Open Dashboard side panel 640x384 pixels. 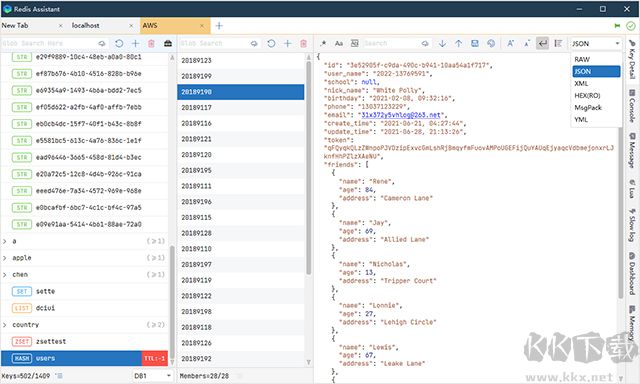pos(632,273)
